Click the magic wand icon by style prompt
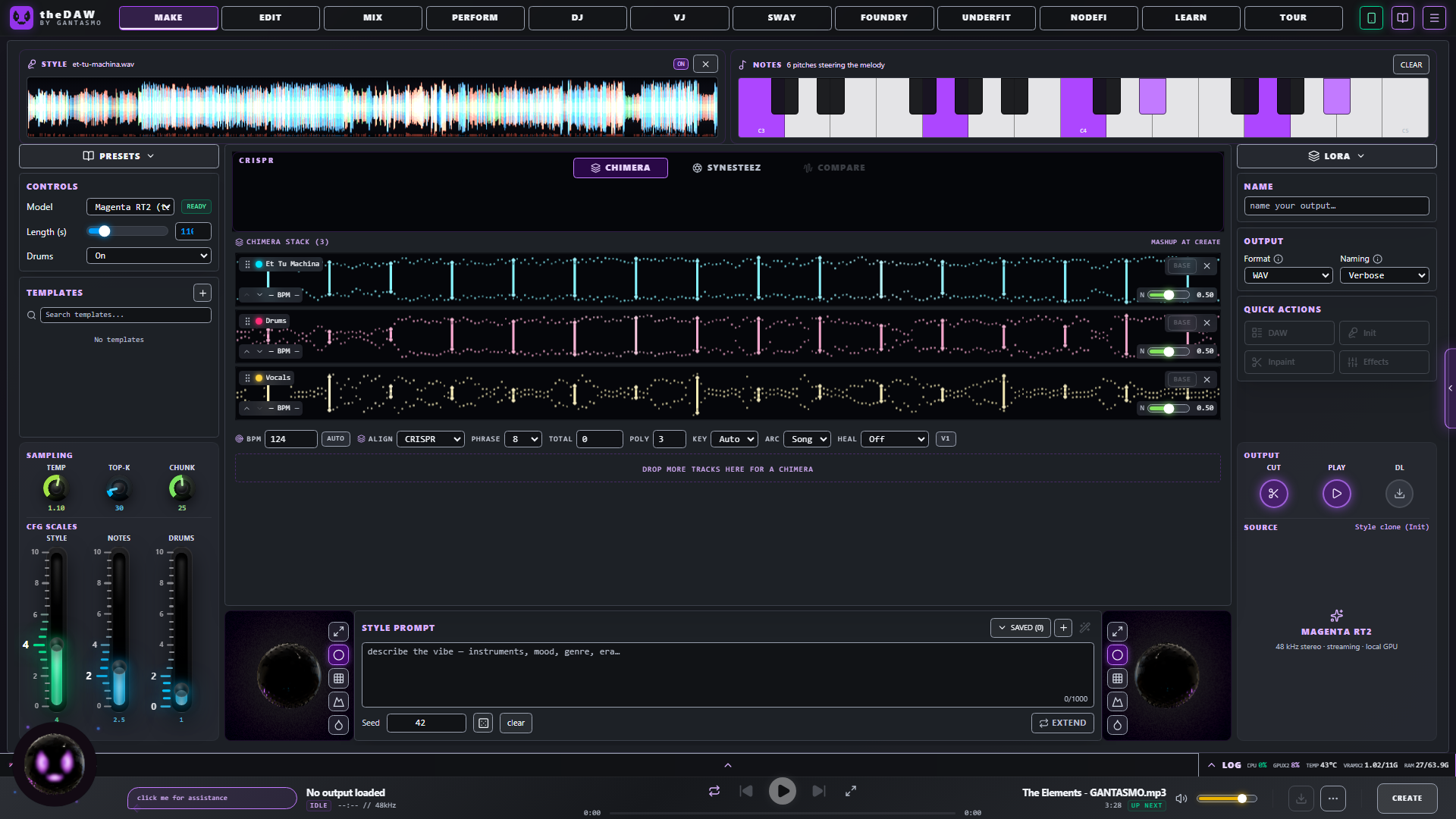The height and width of the screenshot is (819, 1456). [x=1085, y=628]
